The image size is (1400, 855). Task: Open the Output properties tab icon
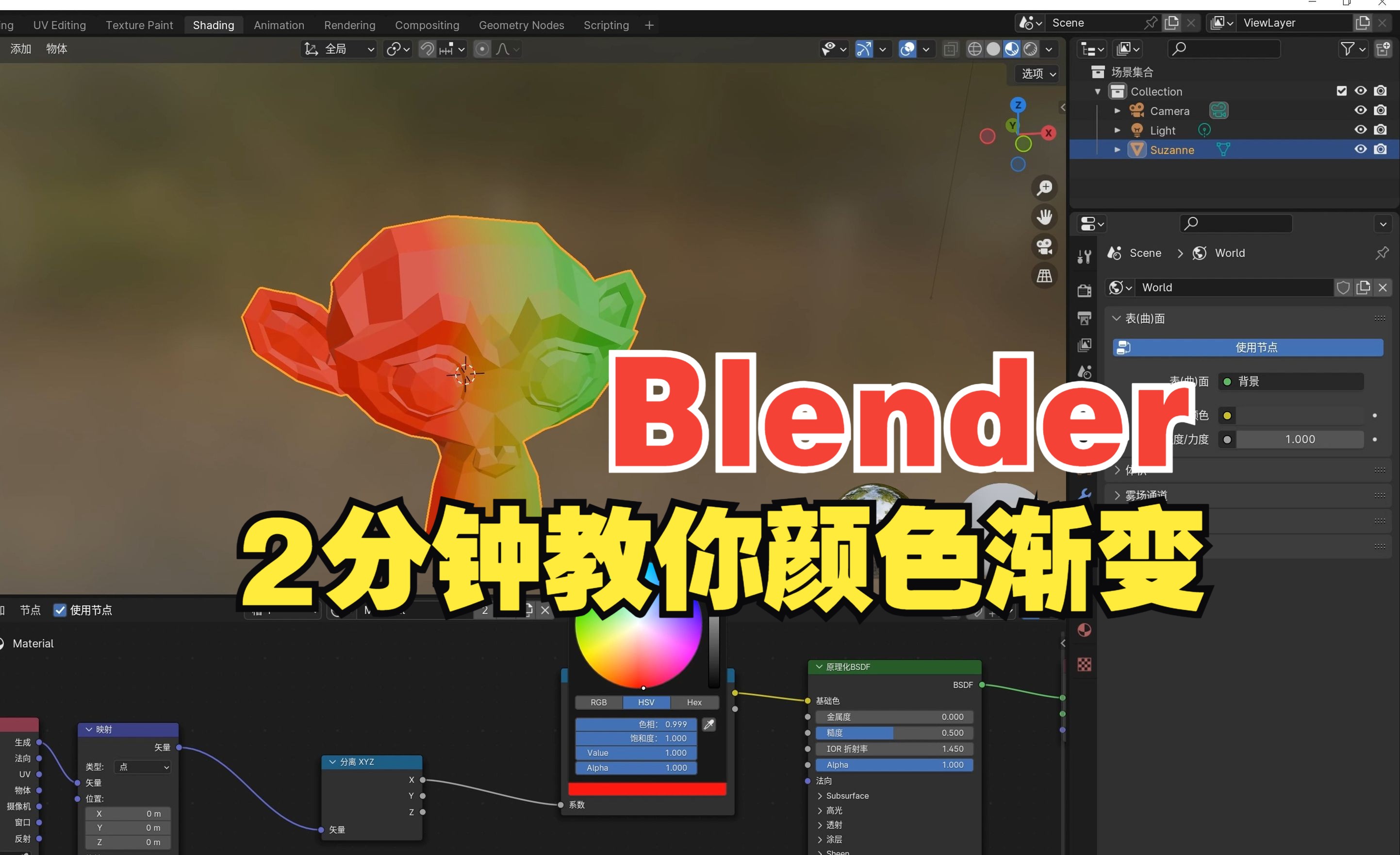point(1084,318)
